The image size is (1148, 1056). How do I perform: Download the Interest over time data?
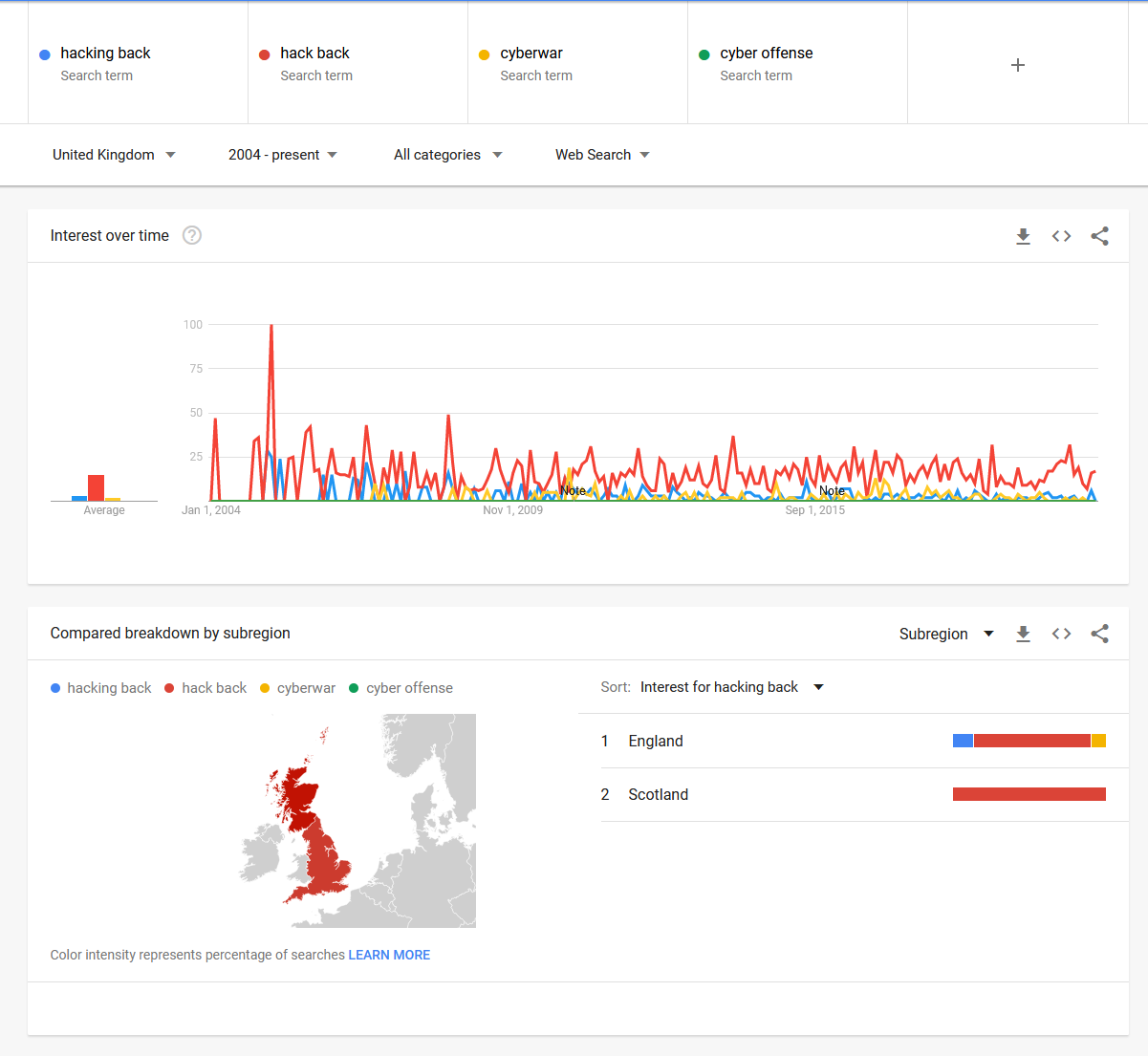(x=1023, y=236)
